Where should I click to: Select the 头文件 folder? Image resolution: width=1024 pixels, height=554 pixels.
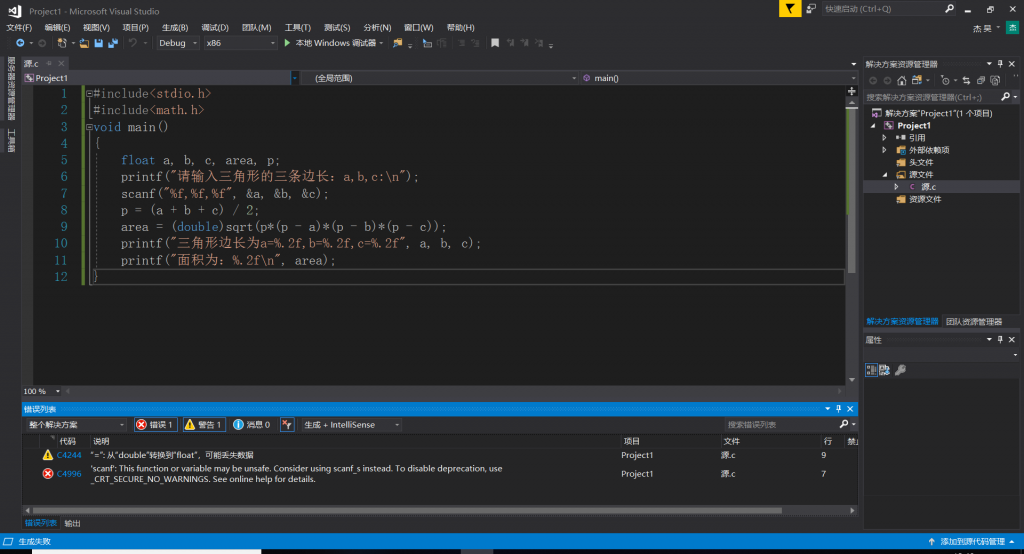pyautogui.click(x=921, y=163)
